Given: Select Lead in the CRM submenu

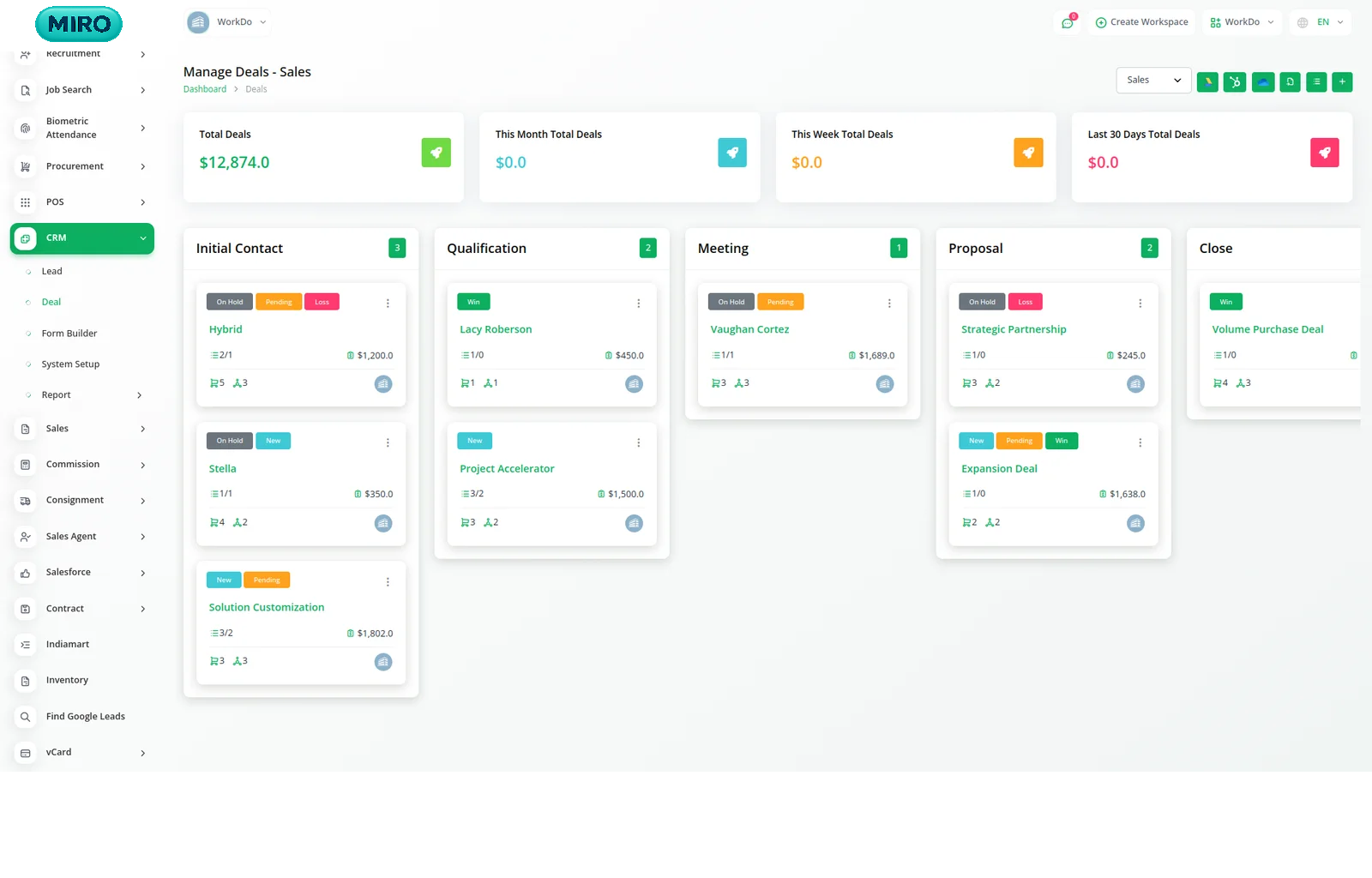Looking at the screenshot, I should point(51,272).
